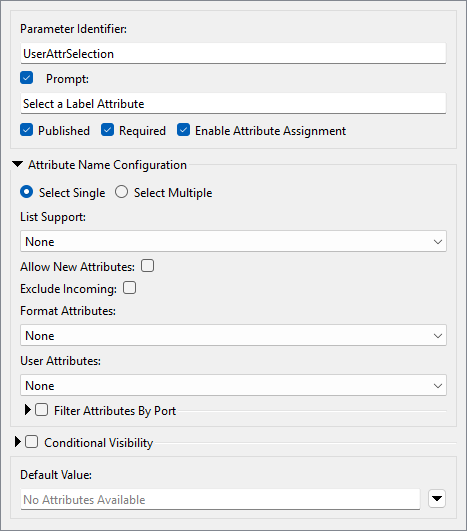Click the Parameter Identifier field with UserAttrSelection
The height and width of the screenshot is (531, 467).
[233, 54]
